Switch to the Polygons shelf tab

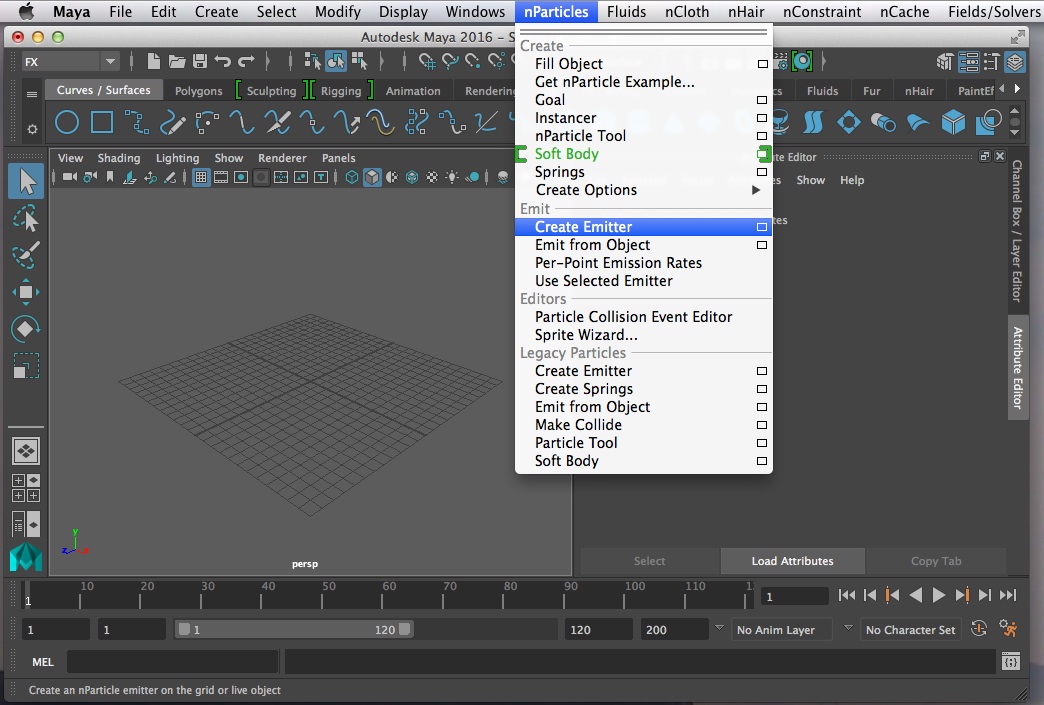click(x=198, y=90)
